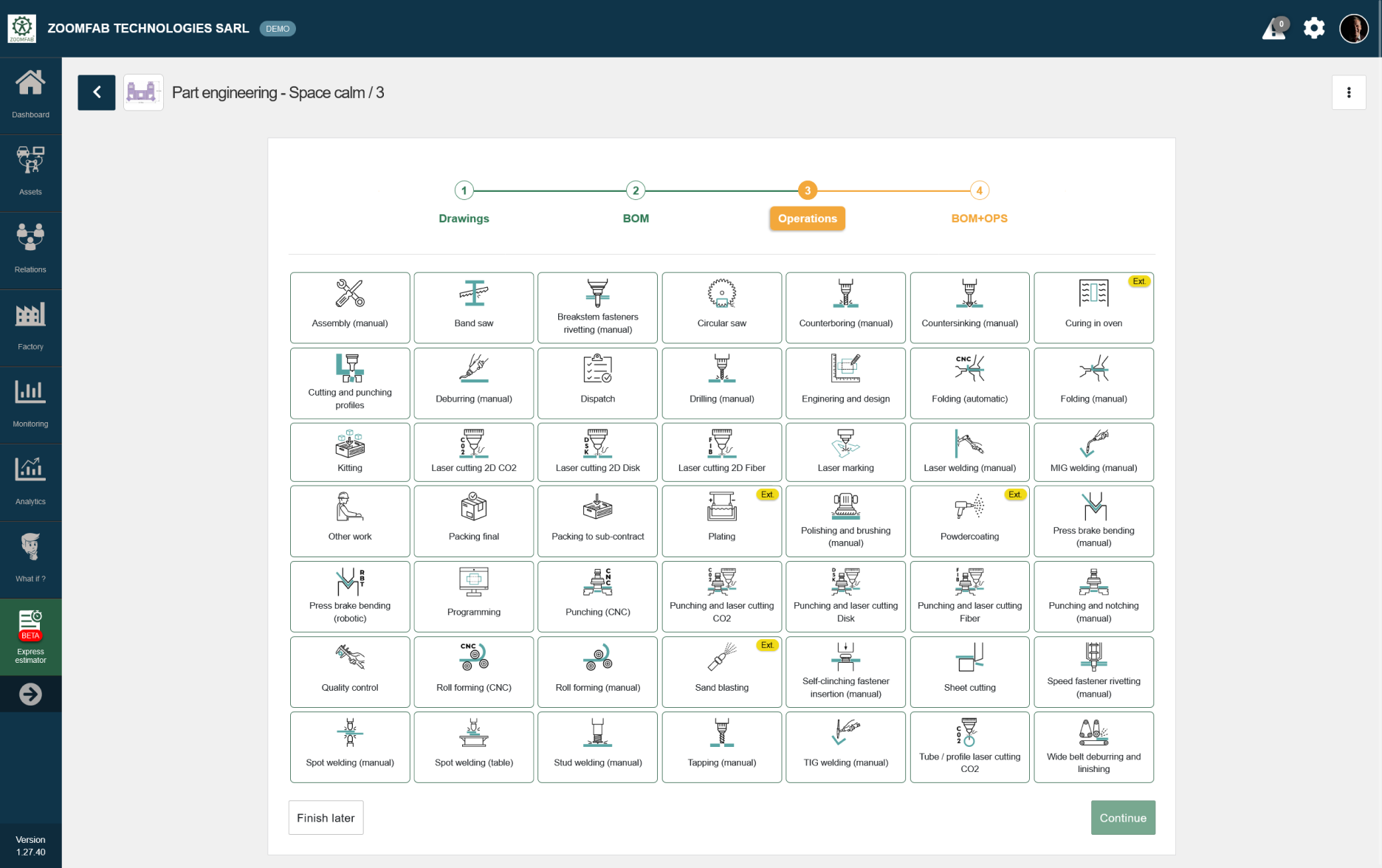Open Analytics in the sidebar
The height and width of the screenshot is (868, 1382).
30,483
